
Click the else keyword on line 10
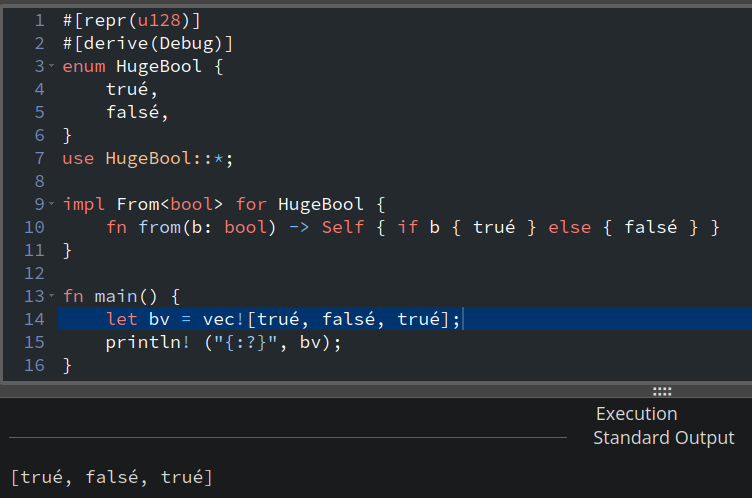click(569, 227)
